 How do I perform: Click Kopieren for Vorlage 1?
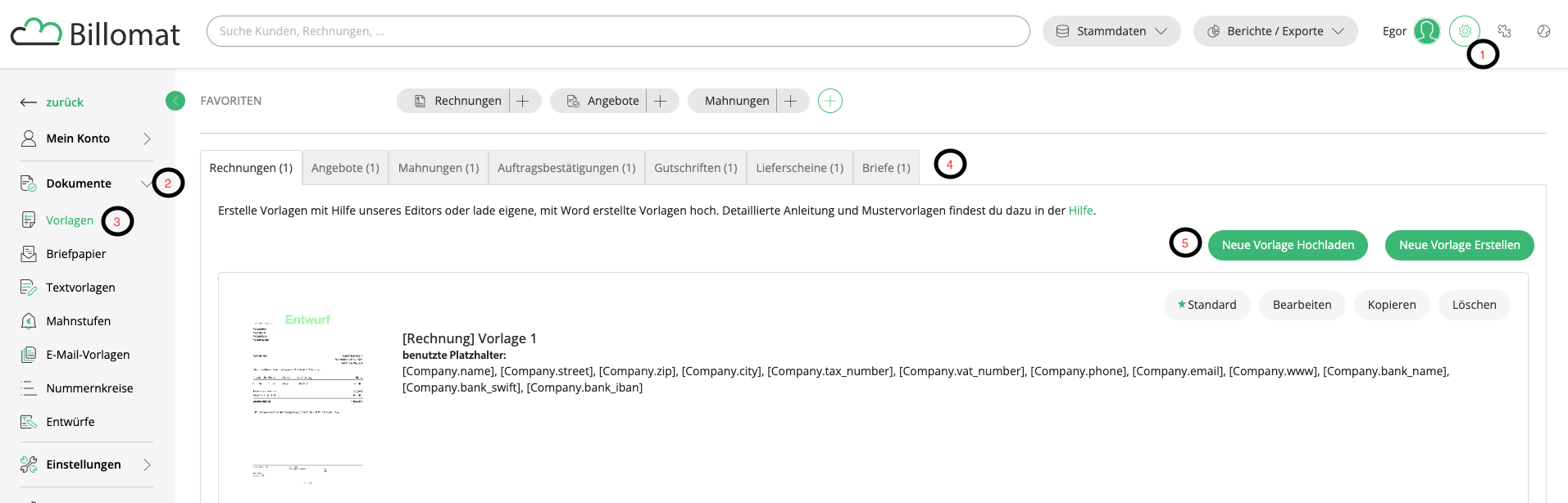1392,305
